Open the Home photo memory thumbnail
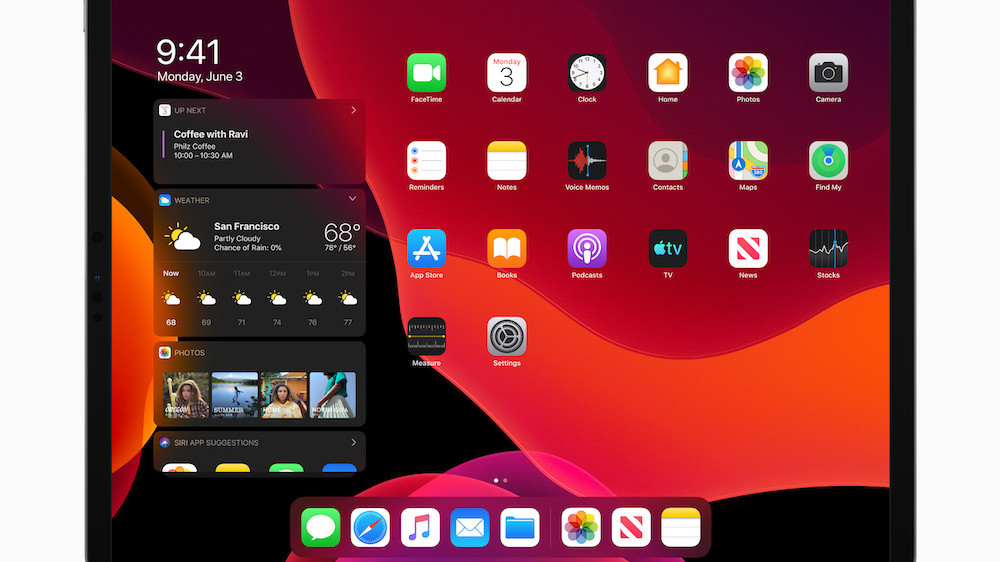Viewport: 1000px width, 562px height. pyautogui.click(x=284, y=395)
